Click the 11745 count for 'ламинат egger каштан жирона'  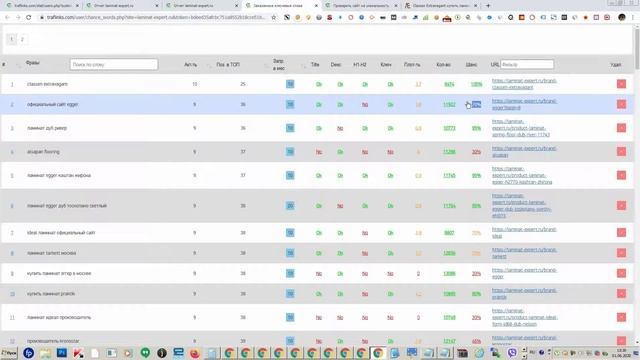449,176
